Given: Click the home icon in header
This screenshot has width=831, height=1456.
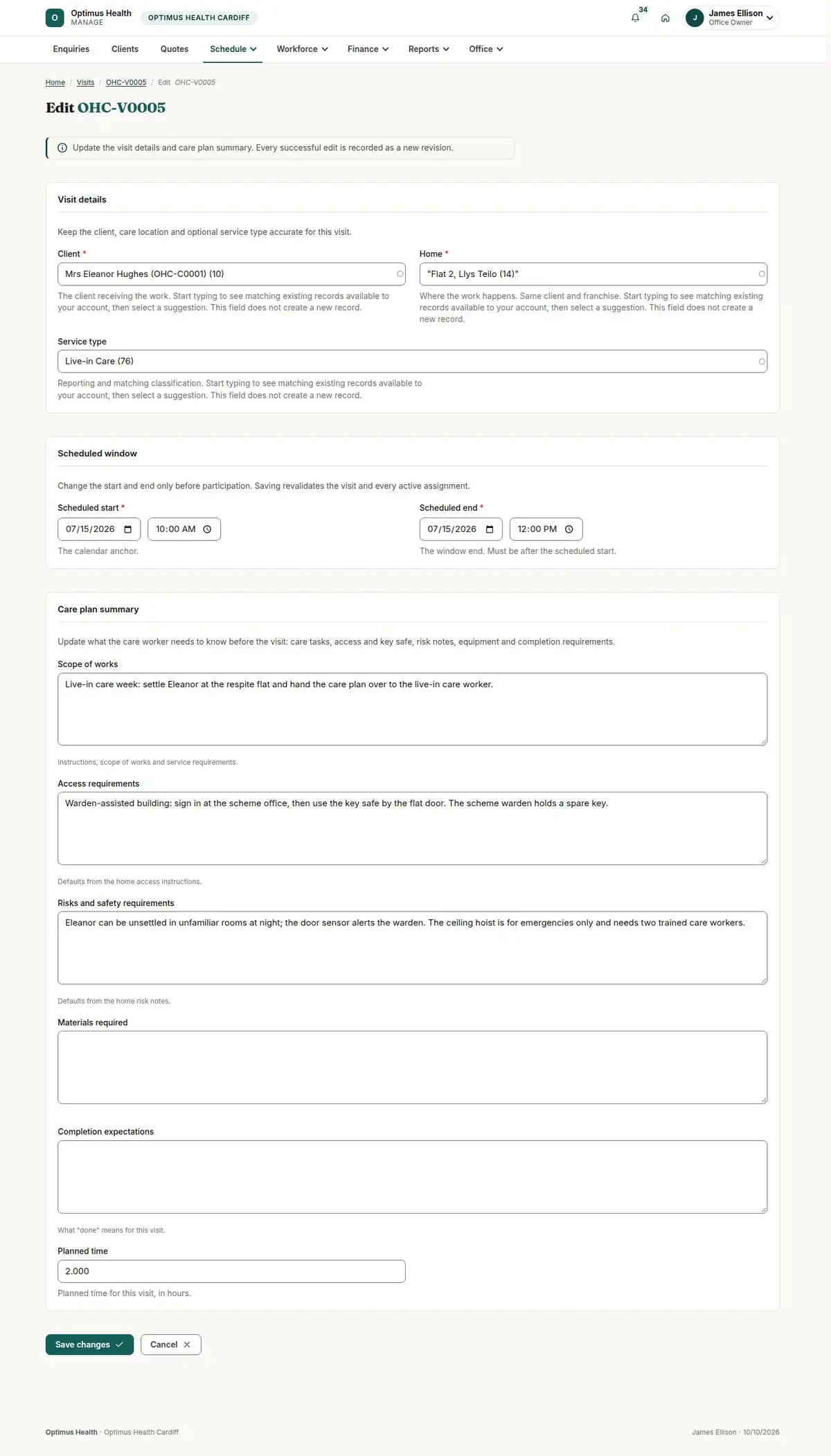Looking at the screenshot, I should 665,18.
